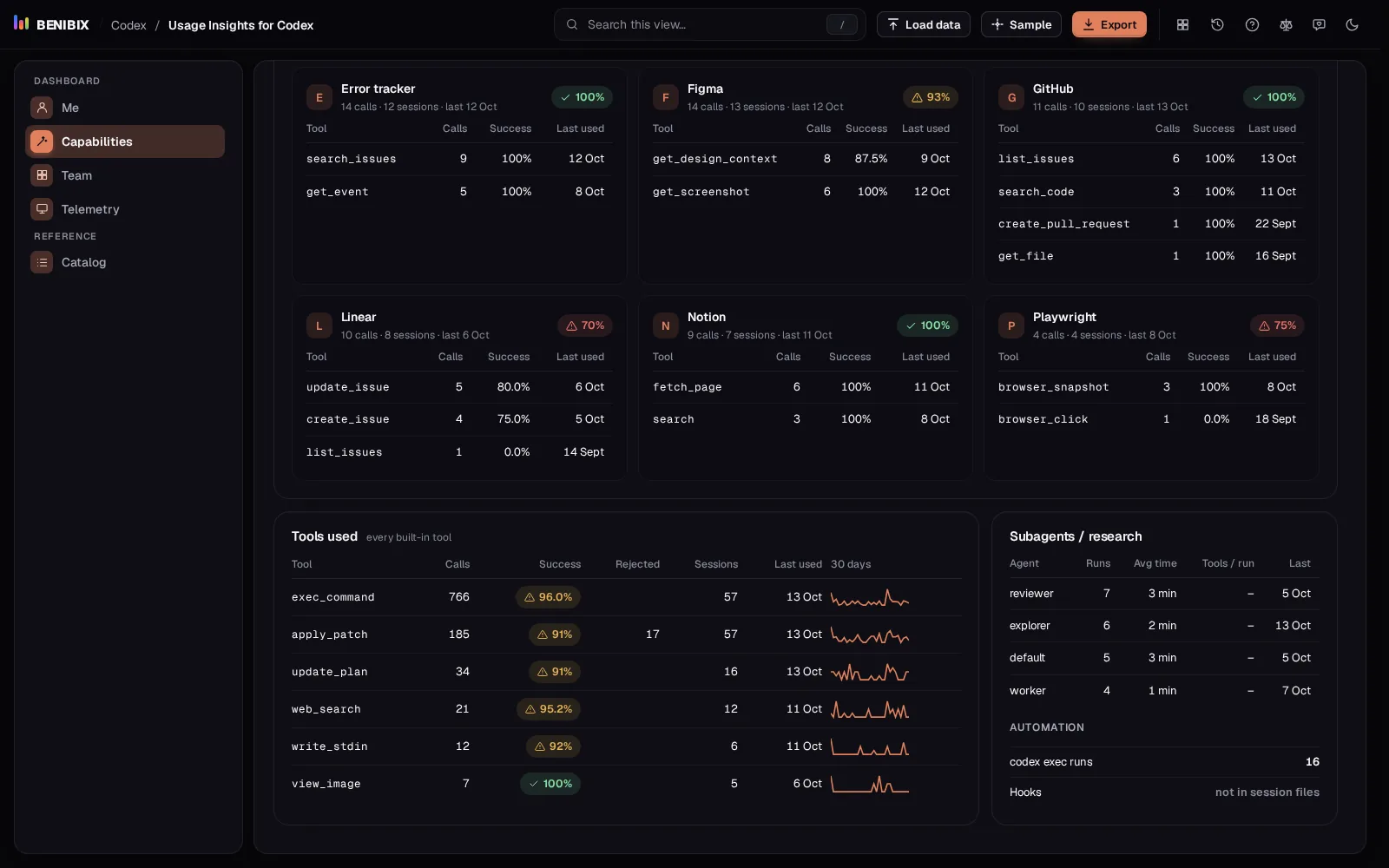Viewport: 1389px width, 868px height.
Task: Click the web_search 95.2% success badge
Action: point(549,709)
